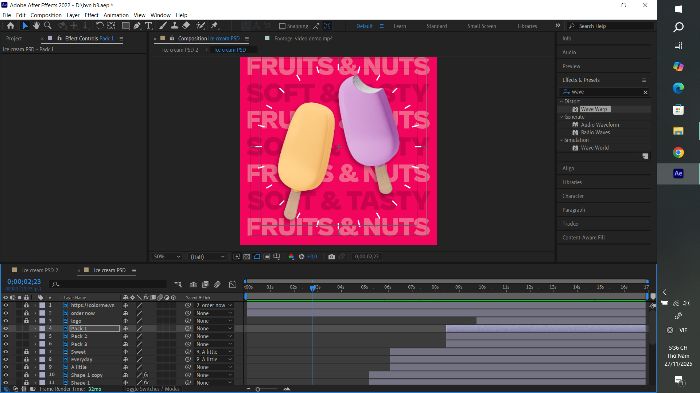Open the parent dropdown for Pack 1 layer
This screenshot has width=700, height=393.
point(214,328)
